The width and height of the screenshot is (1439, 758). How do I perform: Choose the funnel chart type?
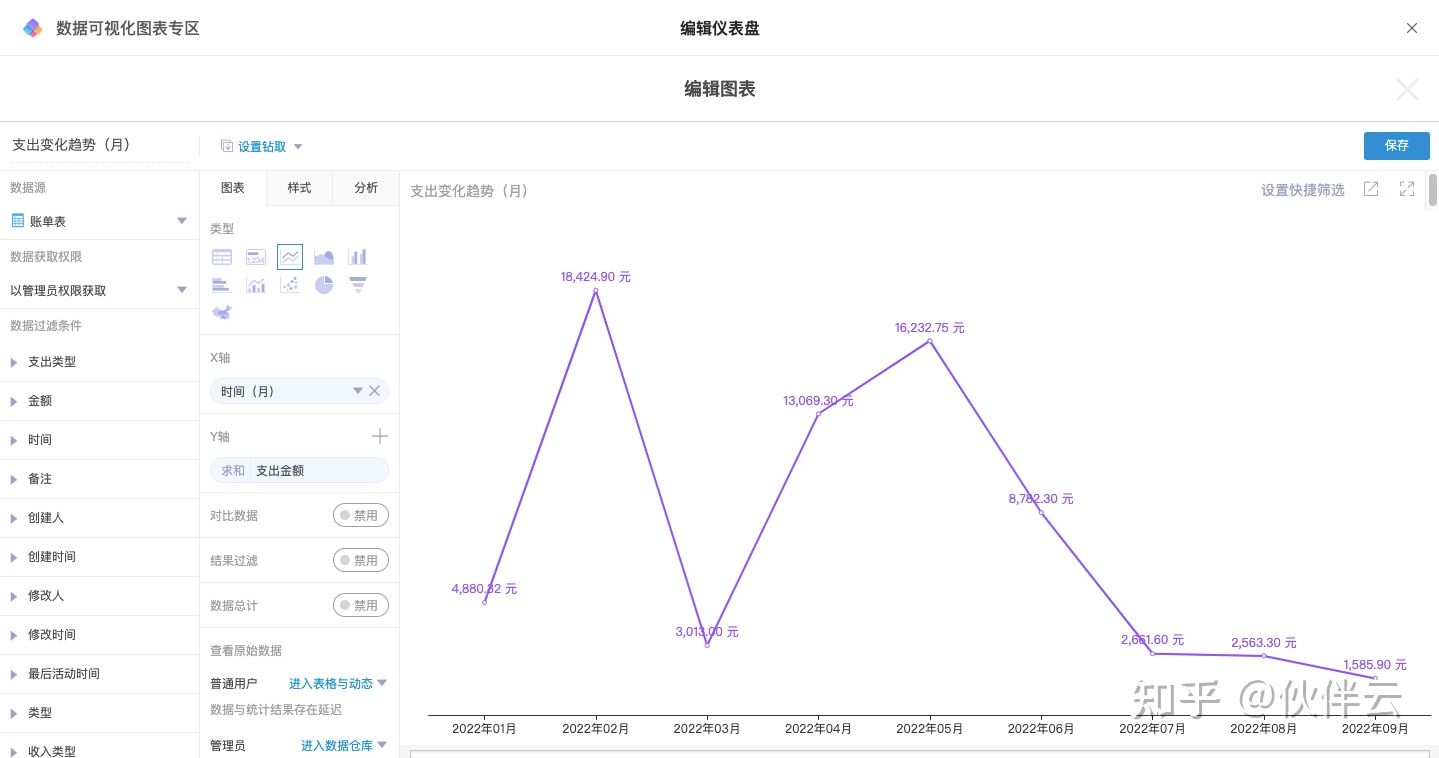(357, 285)
